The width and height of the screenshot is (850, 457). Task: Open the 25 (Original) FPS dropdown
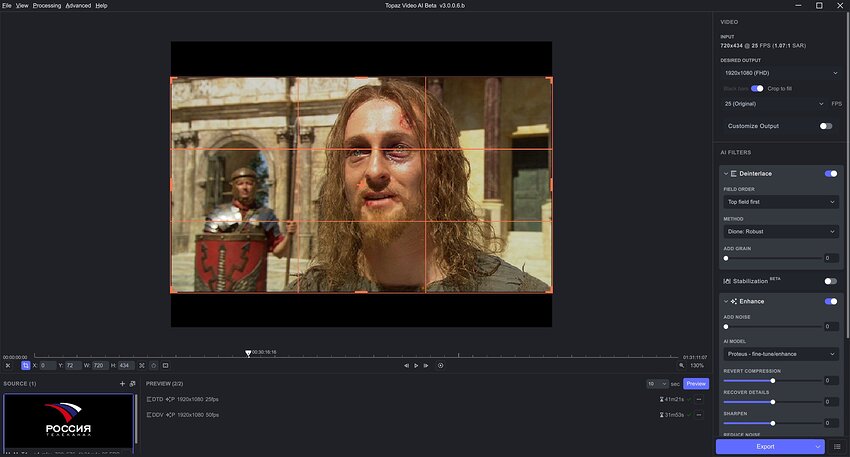pos(774,104)
